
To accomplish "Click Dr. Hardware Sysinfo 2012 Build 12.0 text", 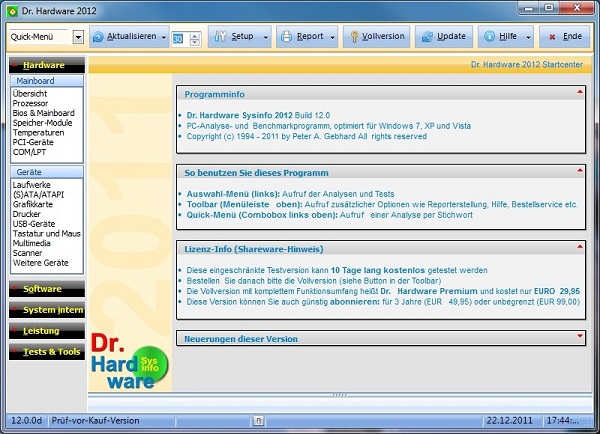I will click(x=258, y=115).
